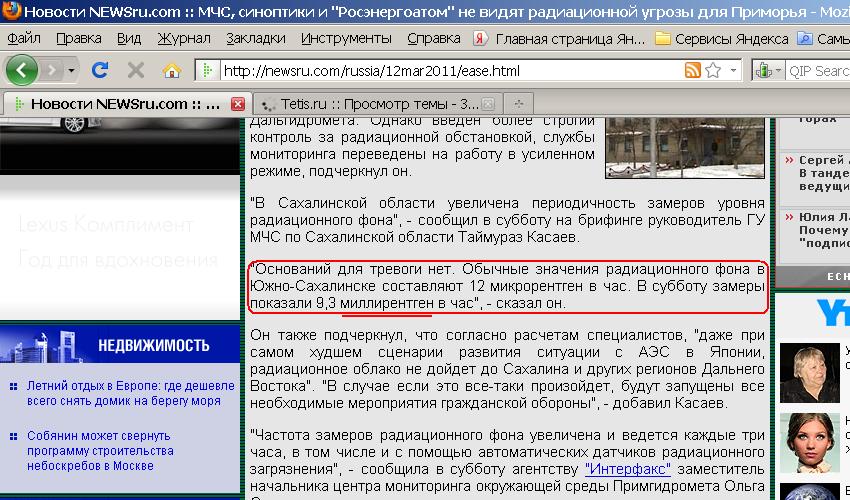Open the Закладки menu
Screen dimensions: 850x500
[x=256, y=39]
